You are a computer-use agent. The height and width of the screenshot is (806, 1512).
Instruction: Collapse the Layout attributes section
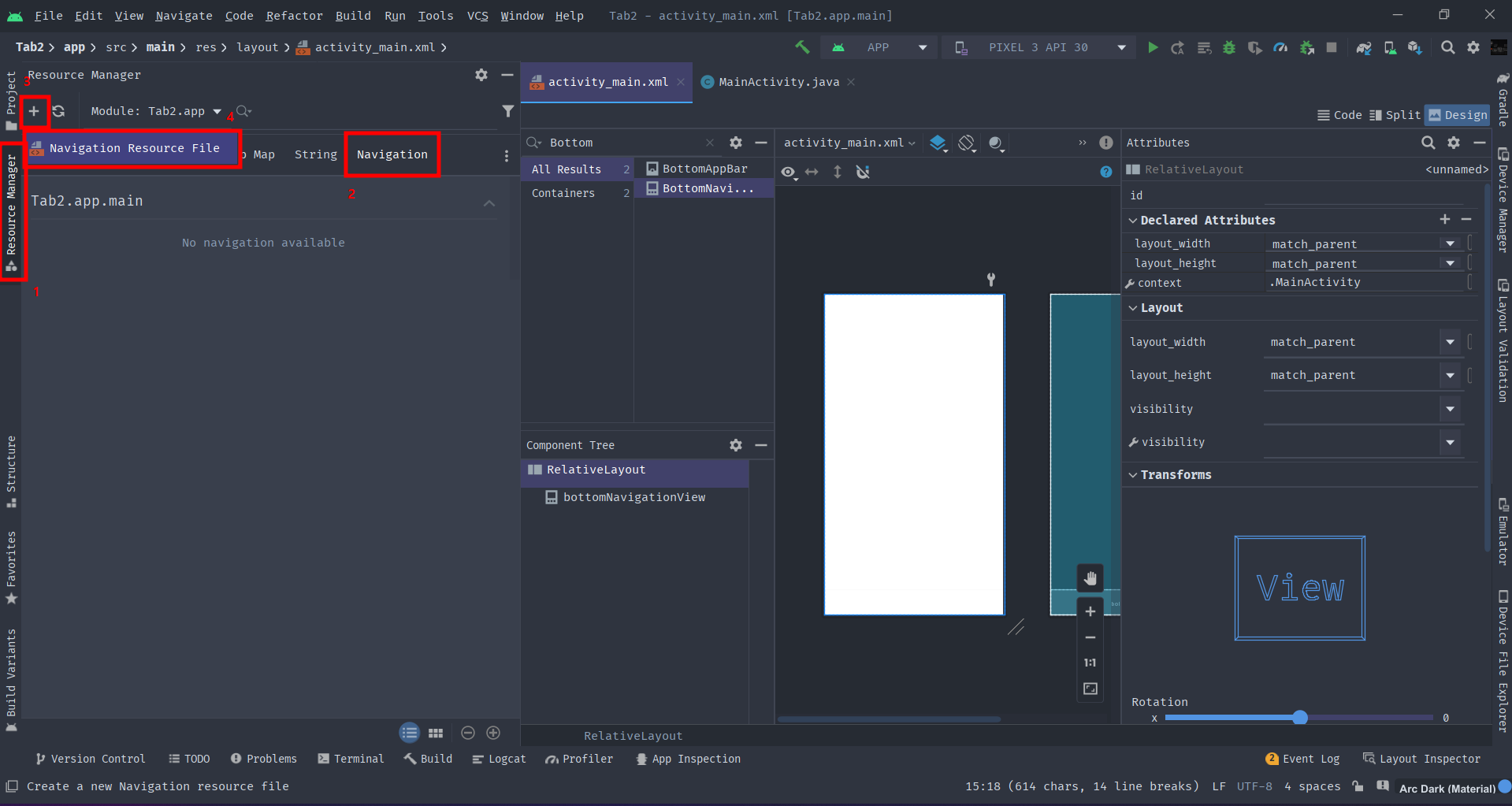pyautogui.click(x=1133, y=308)
